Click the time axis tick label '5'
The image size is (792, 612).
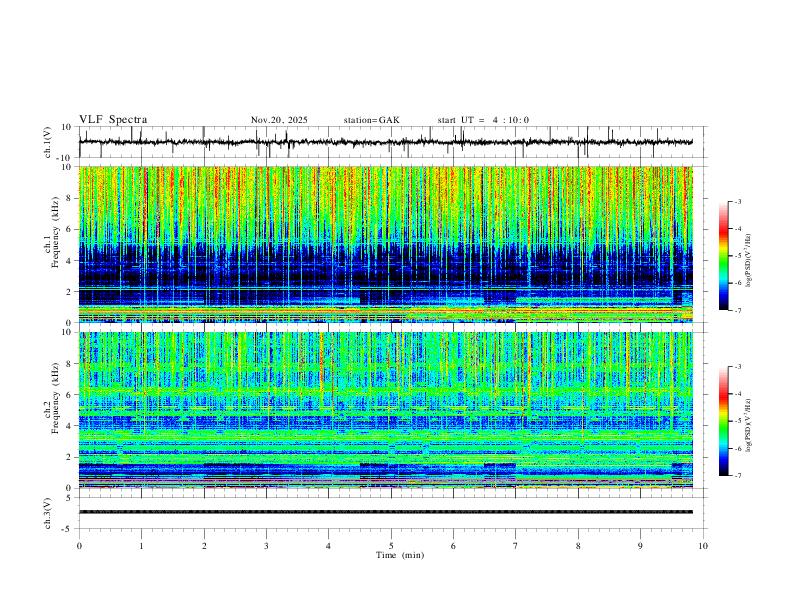391,546
